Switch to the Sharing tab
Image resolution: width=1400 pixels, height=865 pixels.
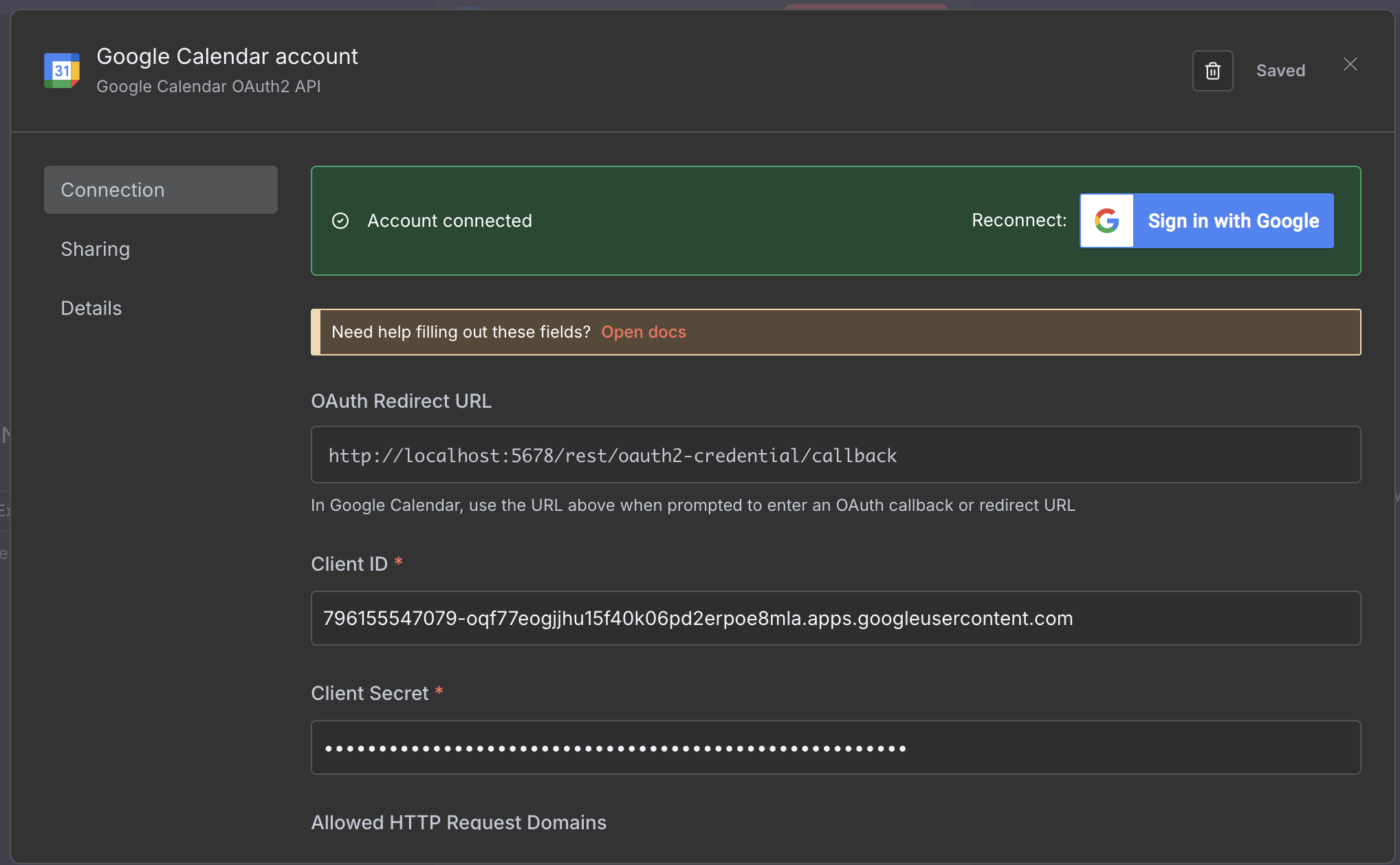pyautogui.click(x=96, y=249)
